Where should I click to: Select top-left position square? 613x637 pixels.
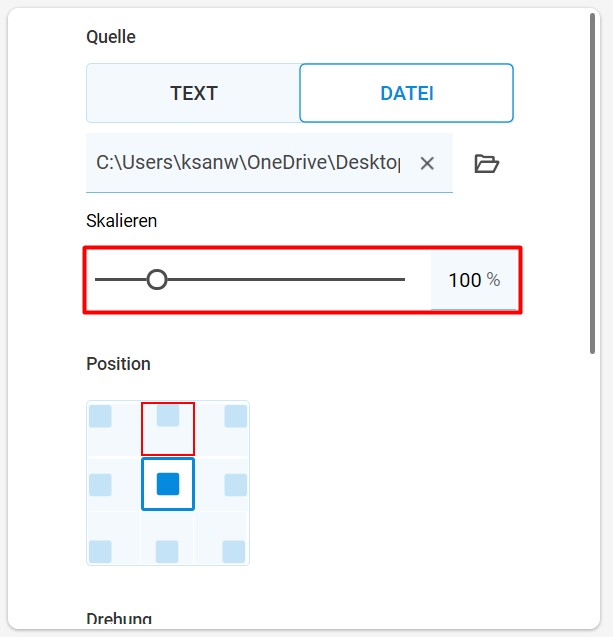coord(100,416)
